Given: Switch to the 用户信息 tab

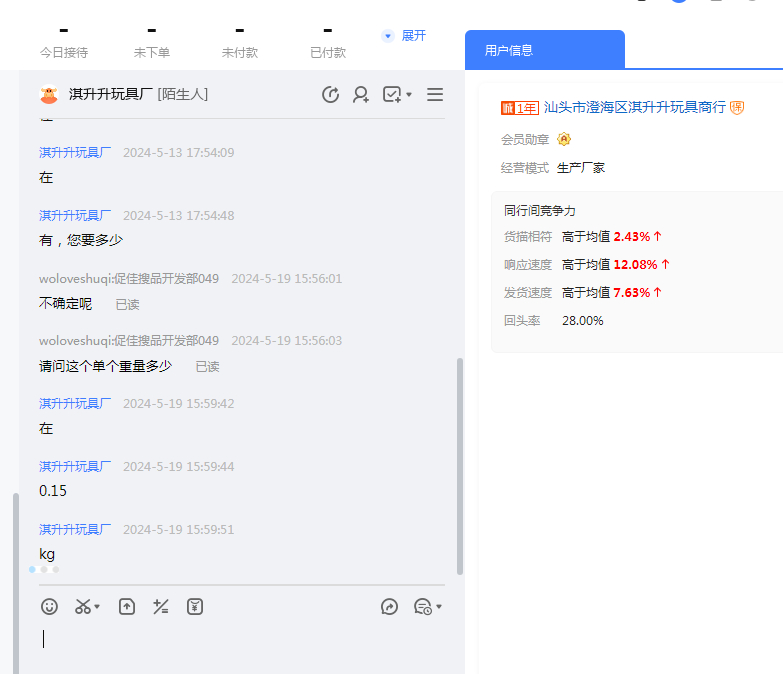Looking at the screenshot, I should [544, 49].
